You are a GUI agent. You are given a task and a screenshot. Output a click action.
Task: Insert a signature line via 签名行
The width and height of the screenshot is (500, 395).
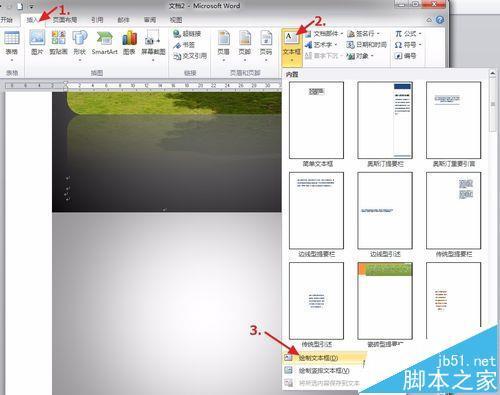[364, 34]
